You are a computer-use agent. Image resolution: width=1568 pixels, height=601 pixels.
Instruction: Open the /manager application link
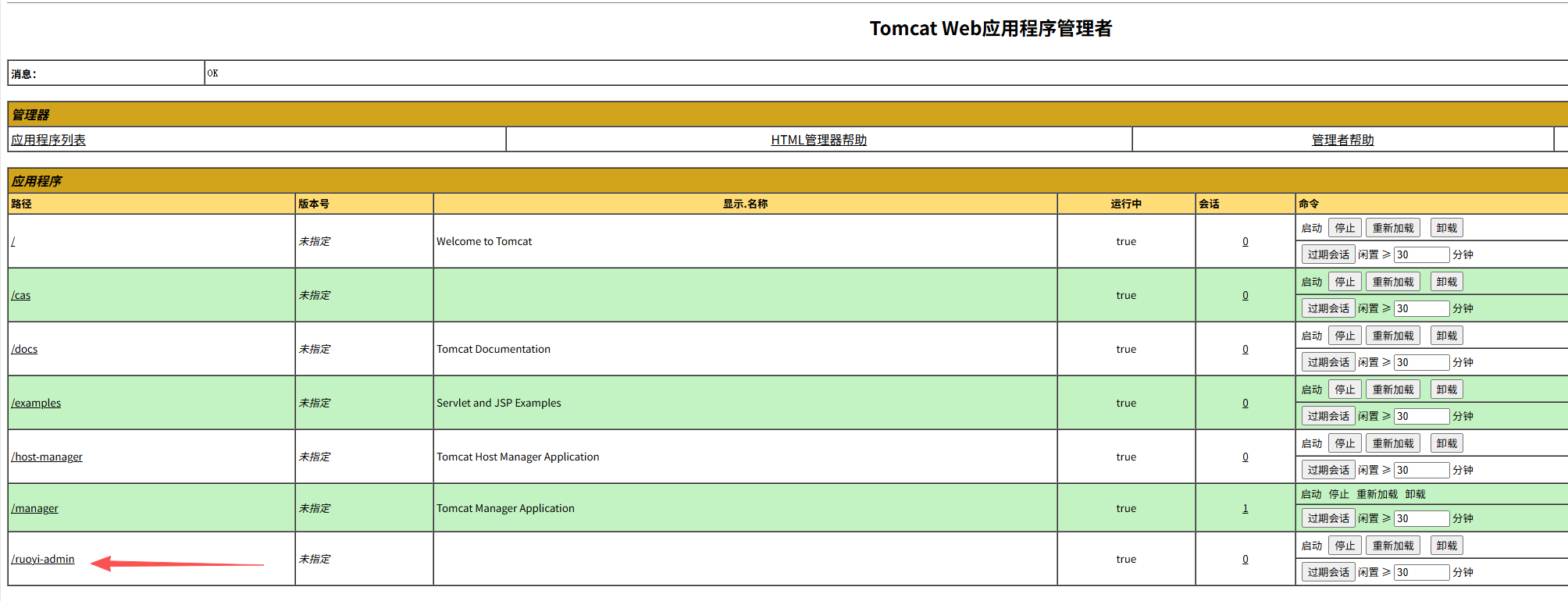tap(34, 508)
